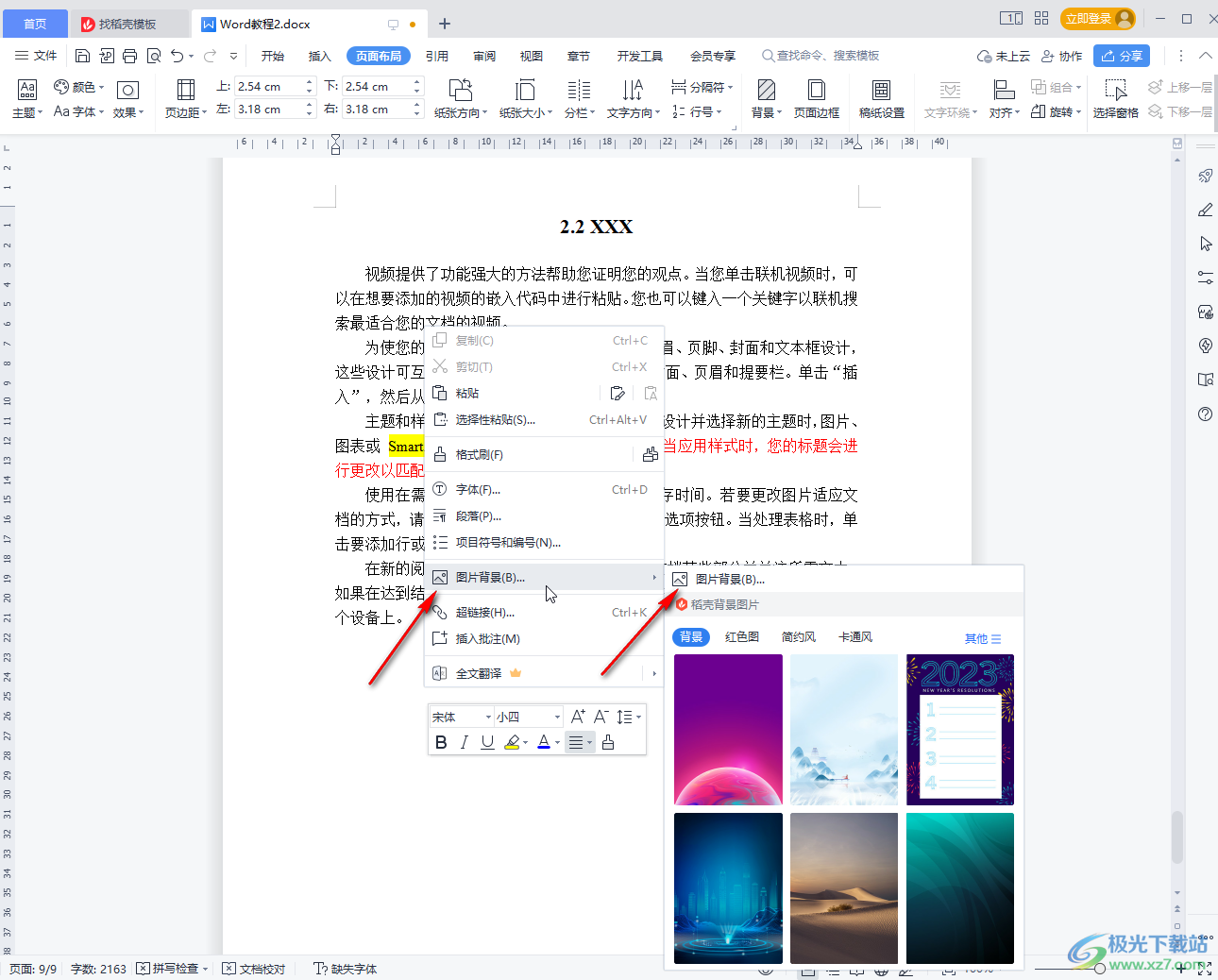Open the 找稻壳模板 tab

[128, 24]
